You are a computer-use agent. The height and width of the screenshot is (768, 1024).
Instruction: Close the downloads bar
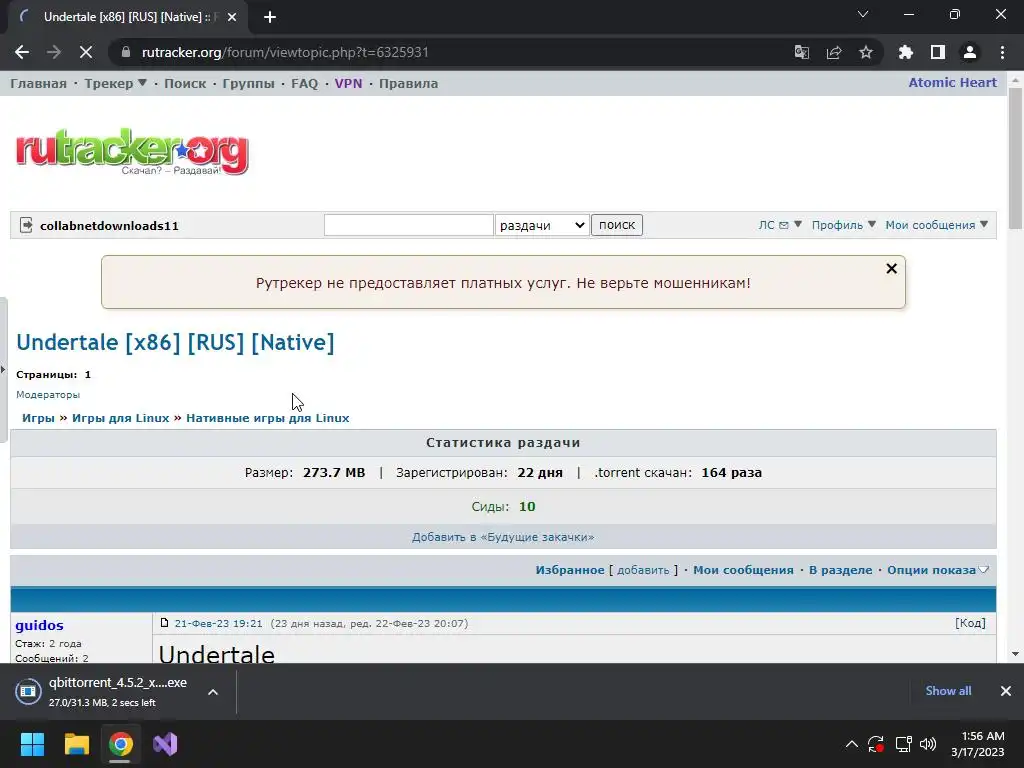point(1006,691)
